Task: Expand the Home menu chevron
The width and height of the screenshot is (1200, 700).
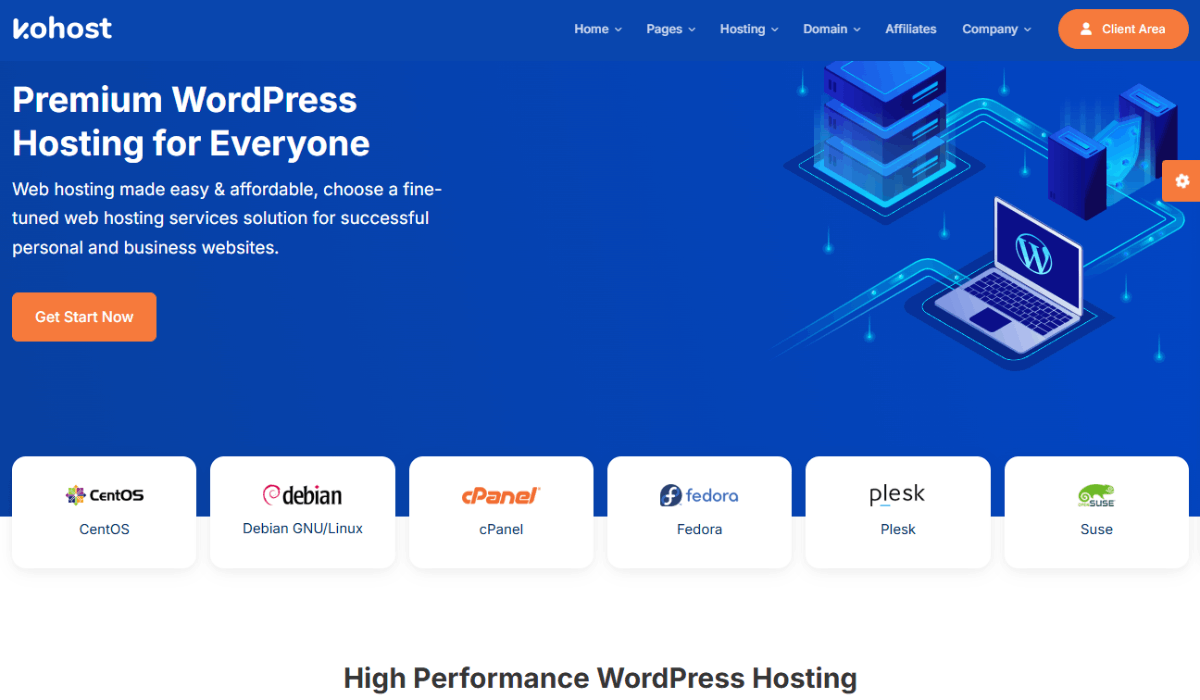Action: [x=618, y=30]
